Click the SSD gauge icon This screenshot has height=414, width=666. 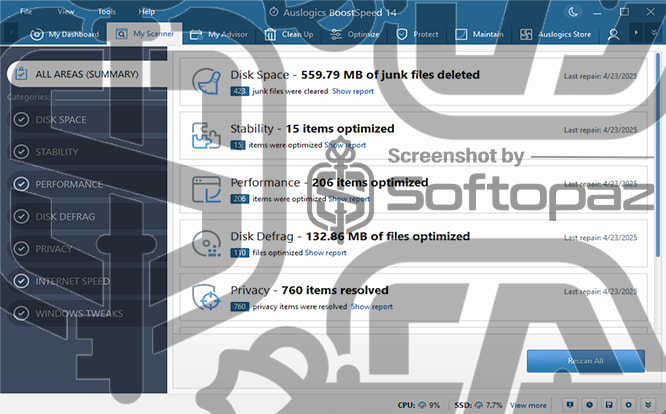click(479, 405)
